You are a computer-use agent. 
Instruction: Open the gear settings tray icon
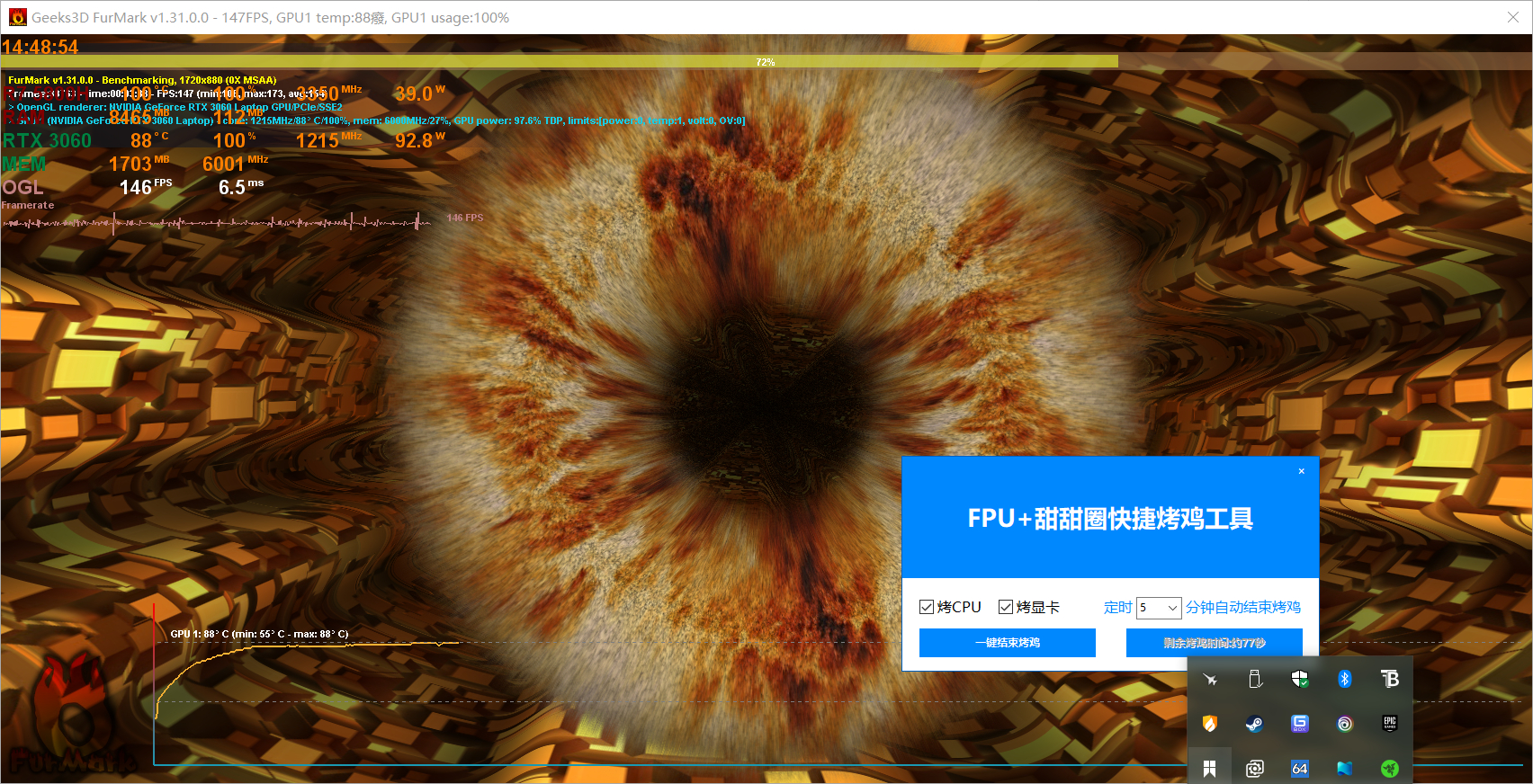click(1255, 769)
